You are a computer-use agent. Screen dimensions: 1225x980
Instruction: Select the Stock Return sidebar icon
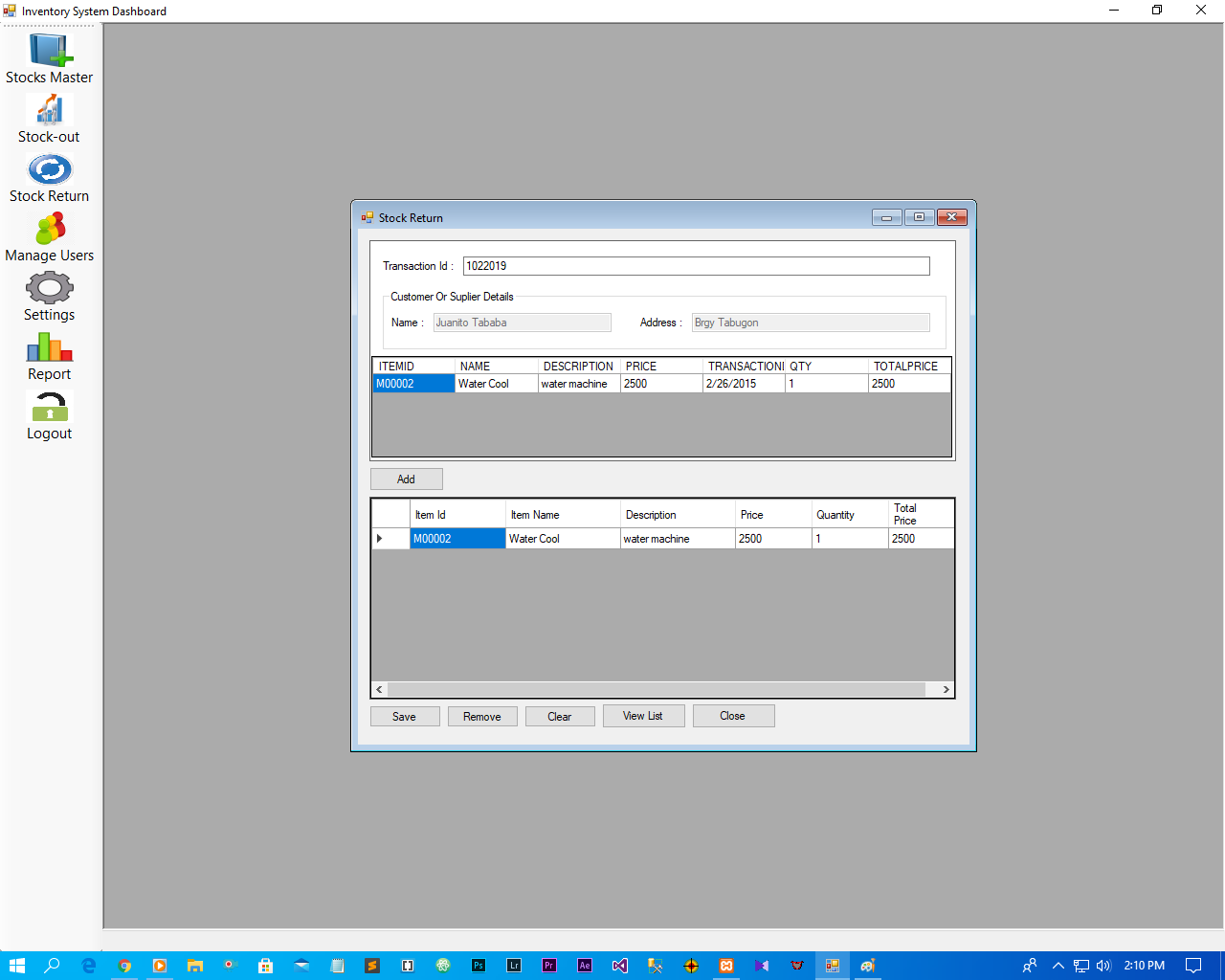tap(49, 174)
